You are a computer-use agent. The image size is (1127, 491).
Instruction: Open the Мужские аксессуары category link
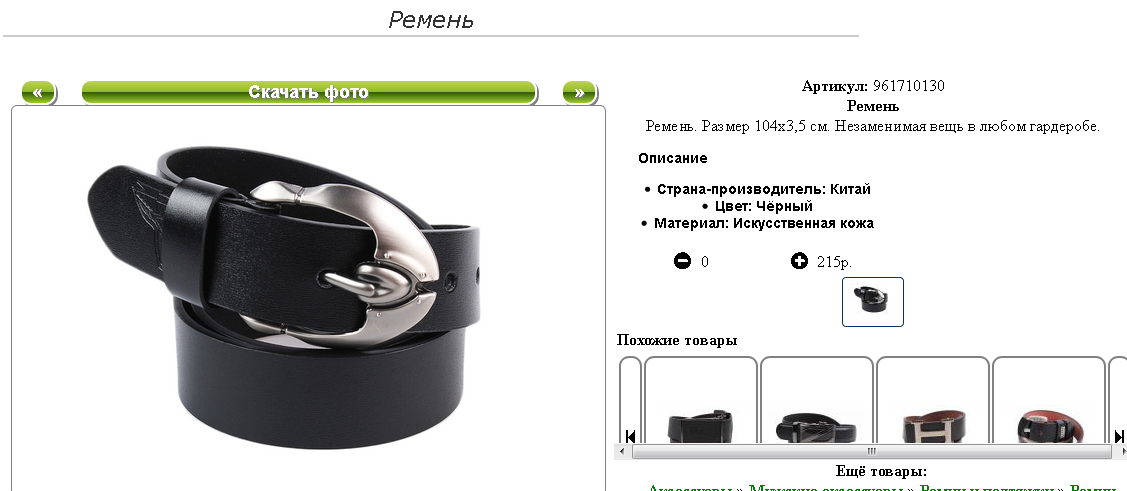(827, 489)
